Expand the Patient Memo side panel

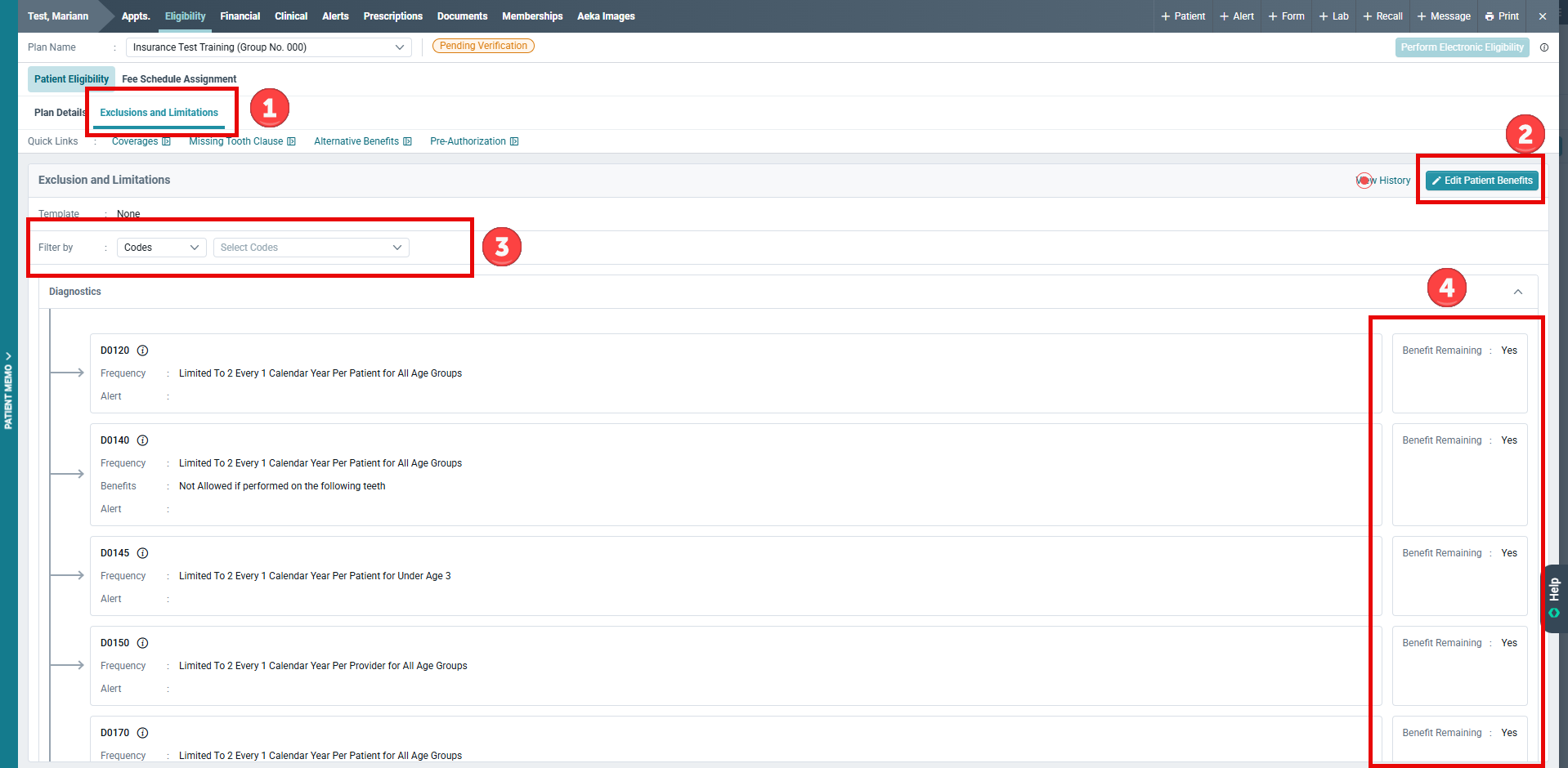click(8, 391)
